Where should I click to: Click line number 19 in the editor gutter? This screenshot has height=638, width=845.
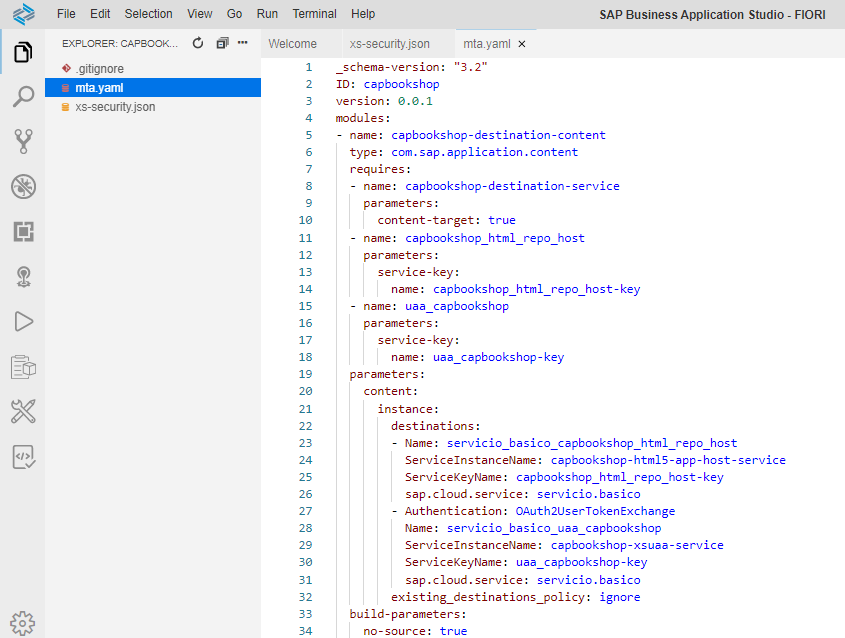[305, 374]
